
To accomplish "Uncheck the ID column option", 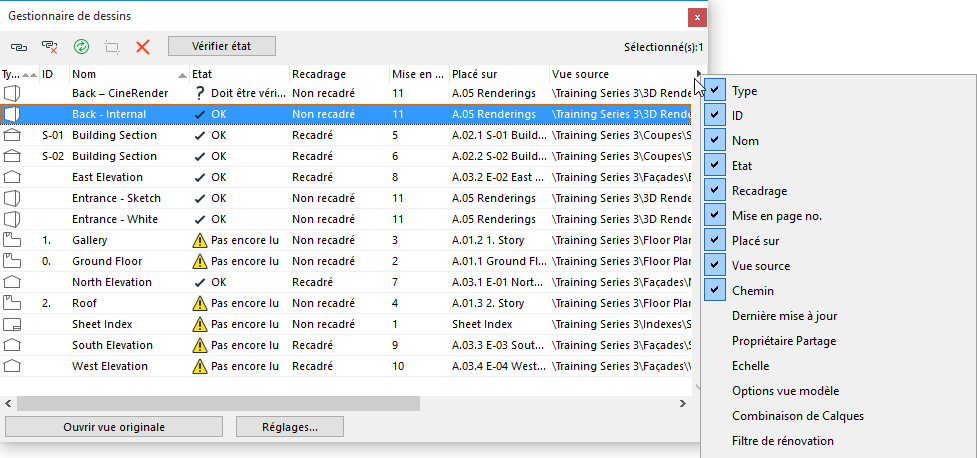I will 715,115.
